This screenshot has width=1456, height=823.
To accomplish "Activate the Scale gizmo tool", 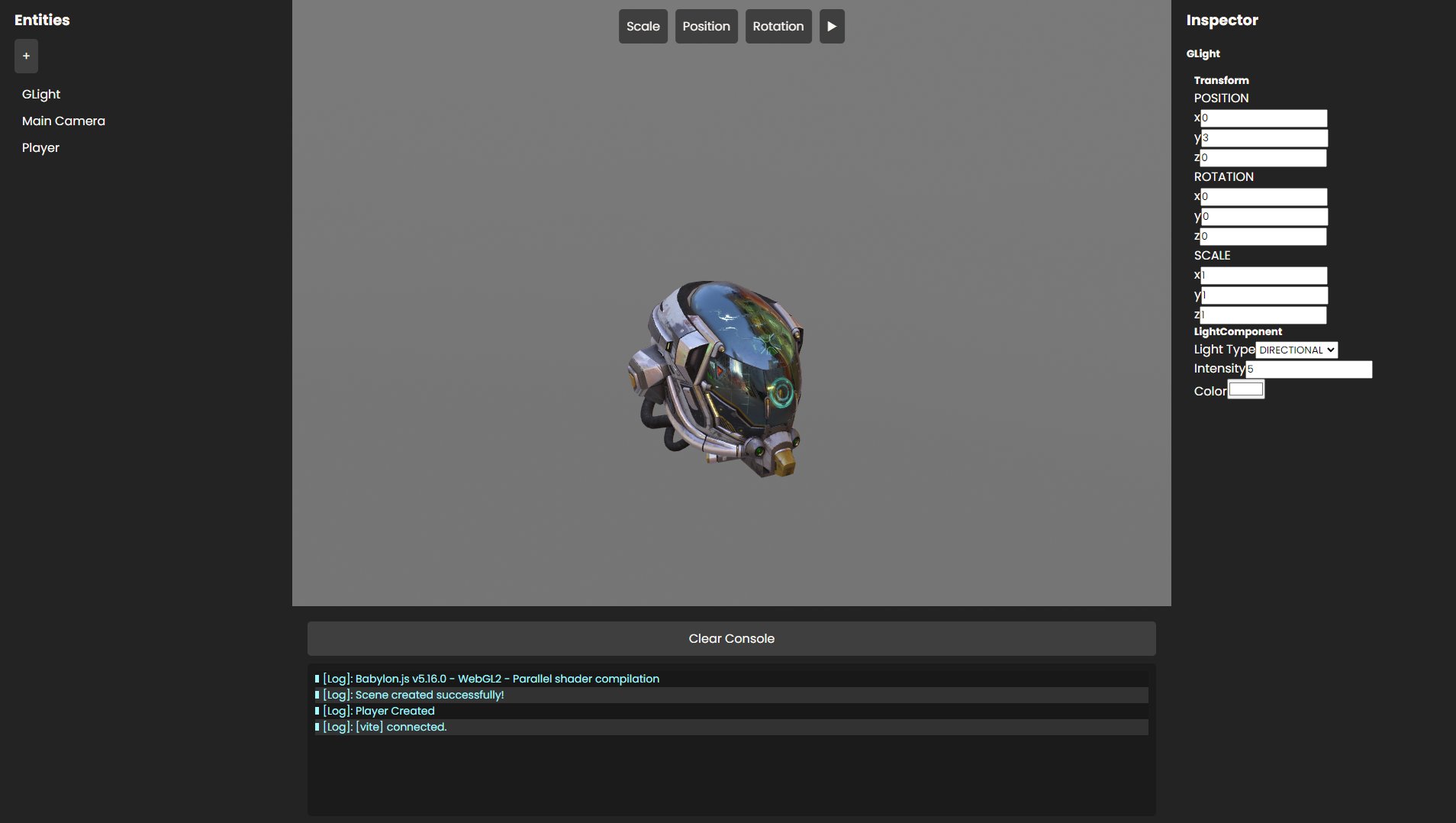I will [x=643, y=27].
